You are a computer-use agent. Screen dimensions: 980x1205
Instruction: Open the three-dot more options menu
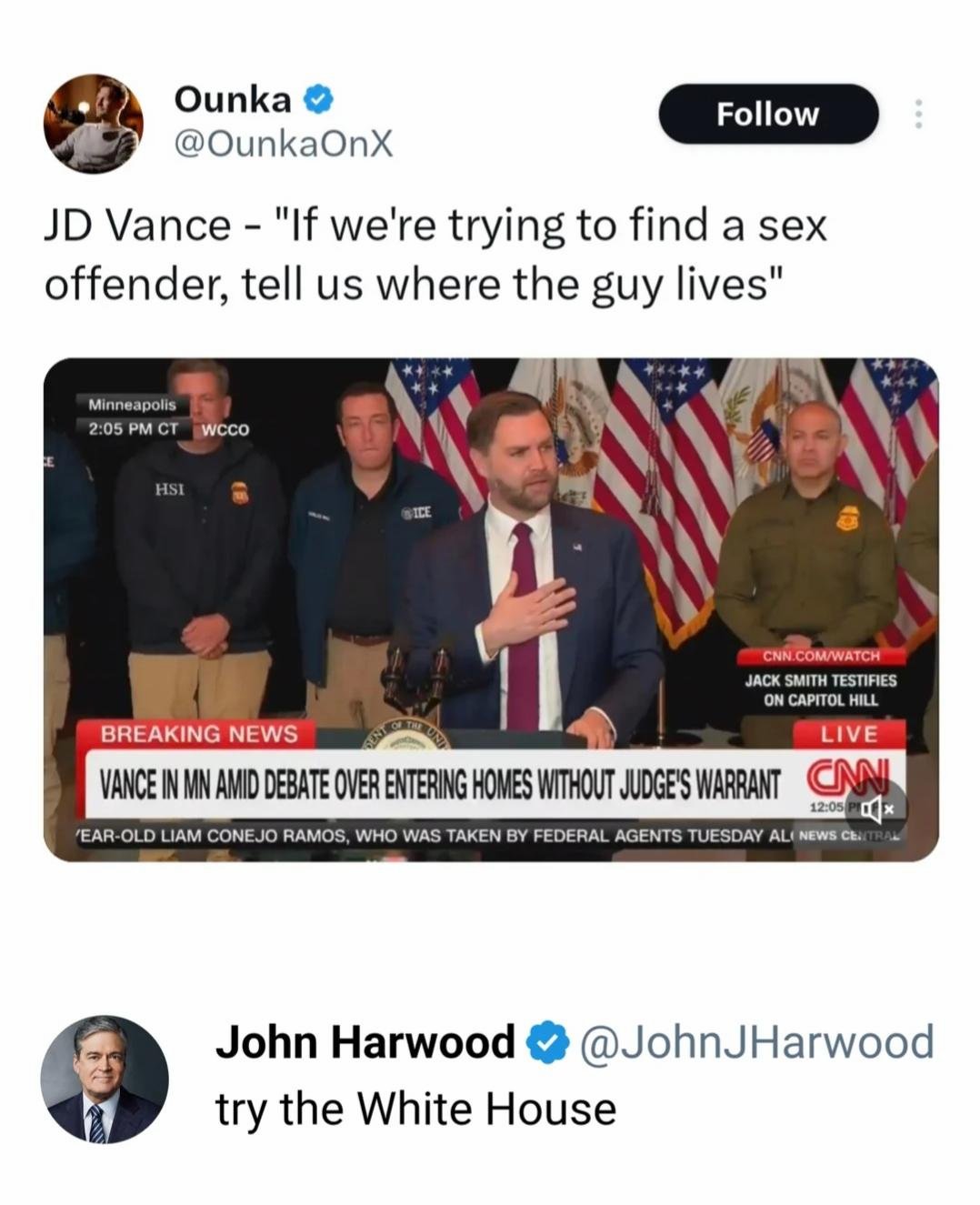918,115
